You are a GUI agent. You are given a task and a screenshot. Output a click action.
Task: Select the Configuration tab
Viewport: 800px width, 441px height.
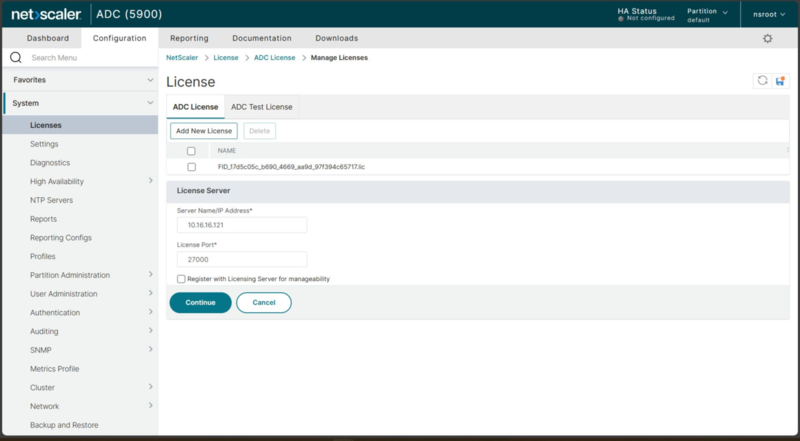coord(119,38)
